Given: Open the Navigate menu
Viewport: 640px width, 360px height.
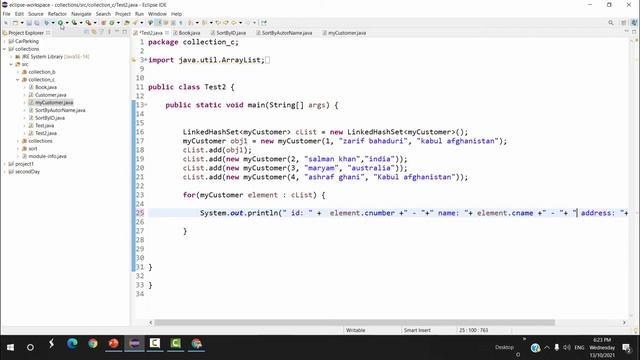Looking at the screenshot, I should [81, 14].
